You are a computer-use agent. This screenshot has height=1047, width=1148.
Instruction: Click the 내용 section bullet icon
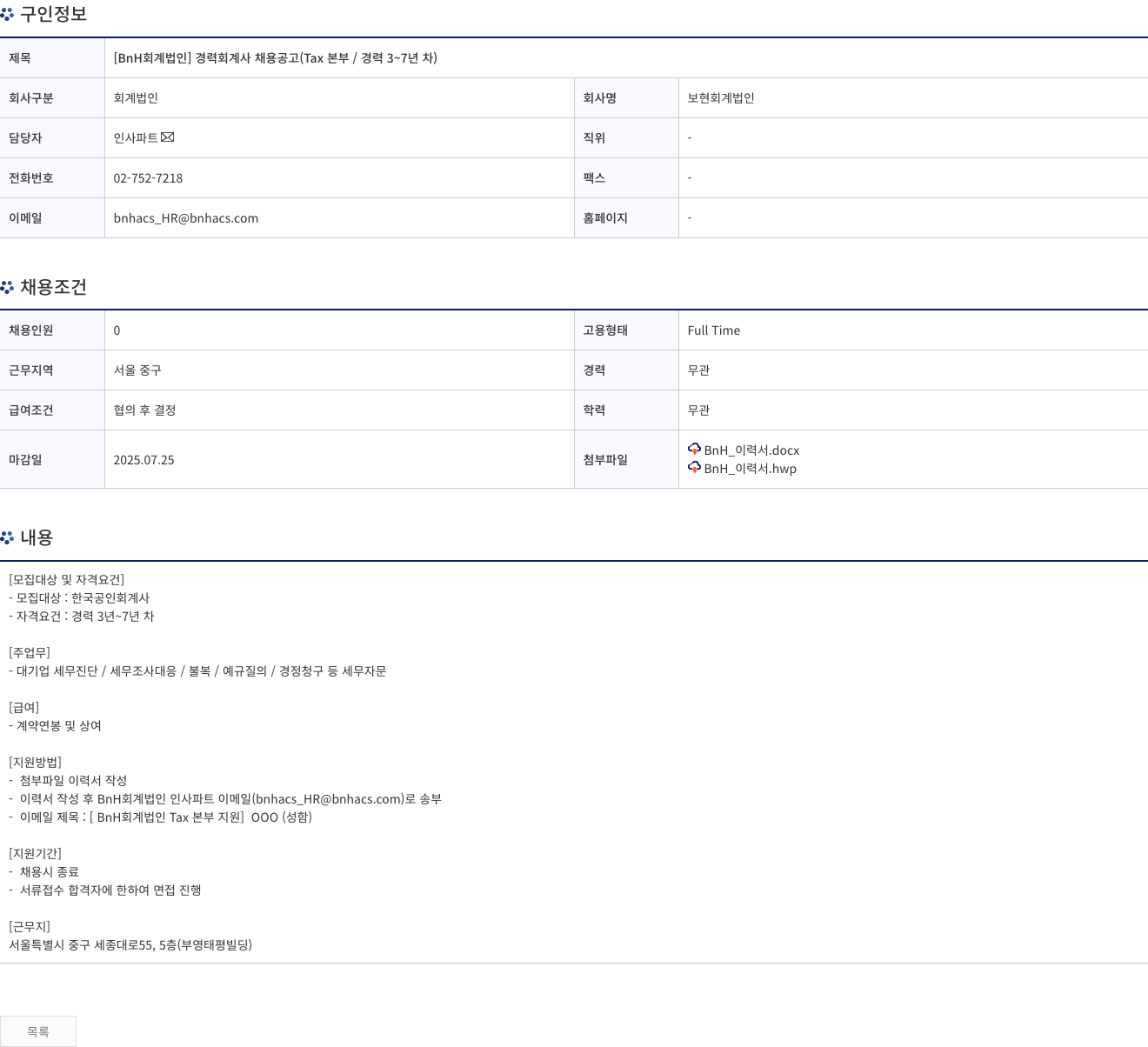click(x=7, y=537)
